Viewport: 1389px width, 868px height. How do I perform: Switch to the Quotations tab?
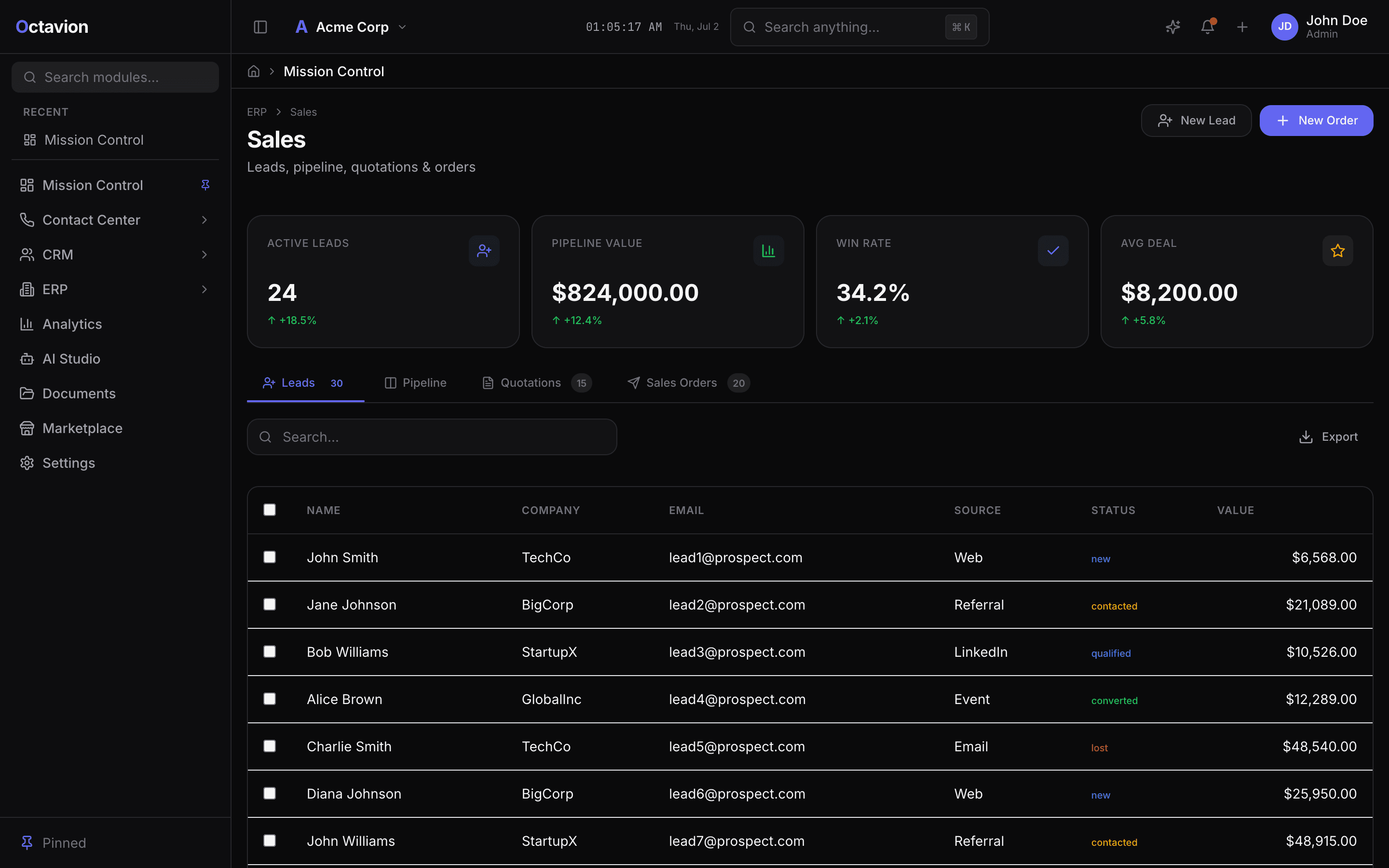click(x=537, y=383)
